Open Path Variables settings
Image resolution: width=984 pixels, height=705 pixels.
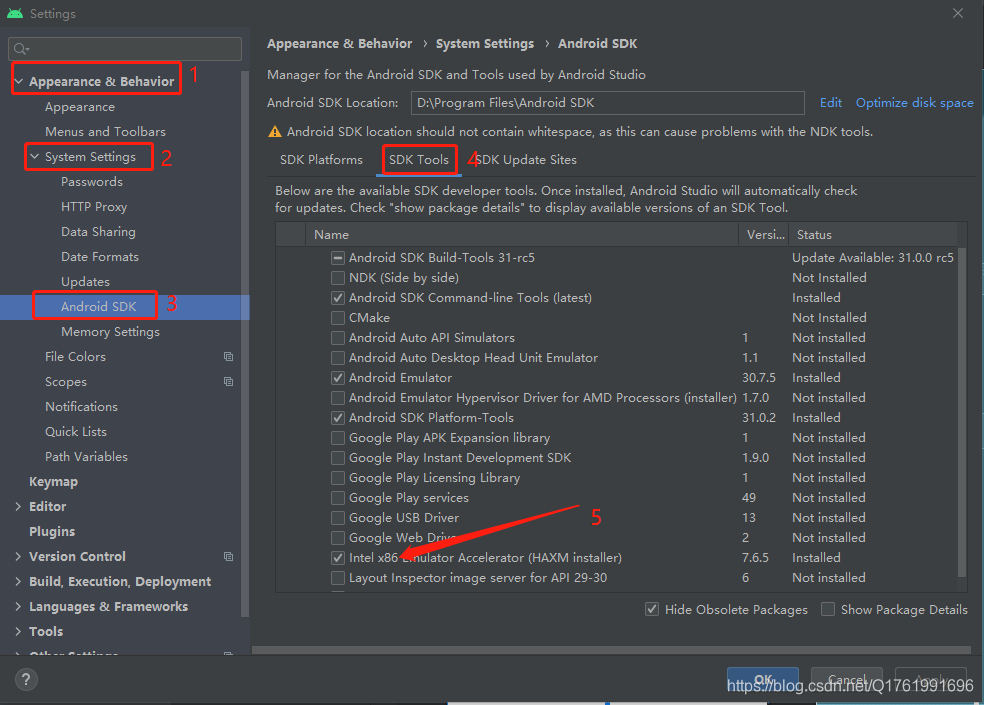pyautogui.click(x=87, y=457)
